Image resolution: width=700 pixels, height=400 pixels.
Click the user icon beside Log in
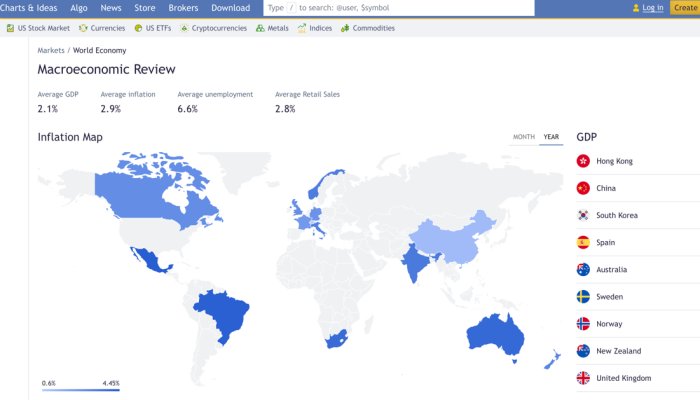636,8
